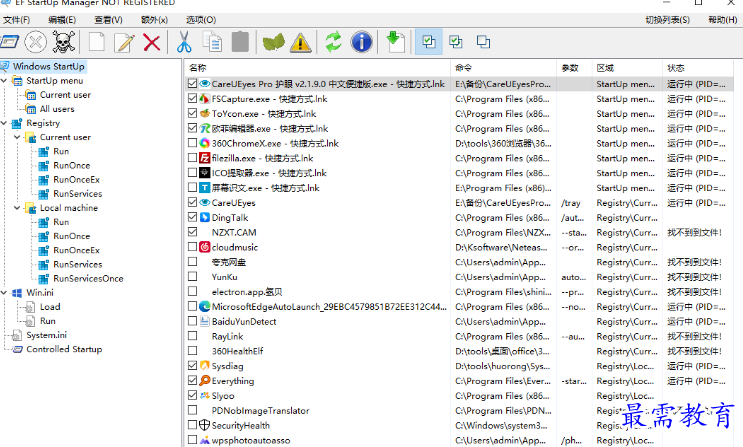Select Controlled Startup in the tree
Viewport: 743px width, 447px height.
[x=64, y=349]
